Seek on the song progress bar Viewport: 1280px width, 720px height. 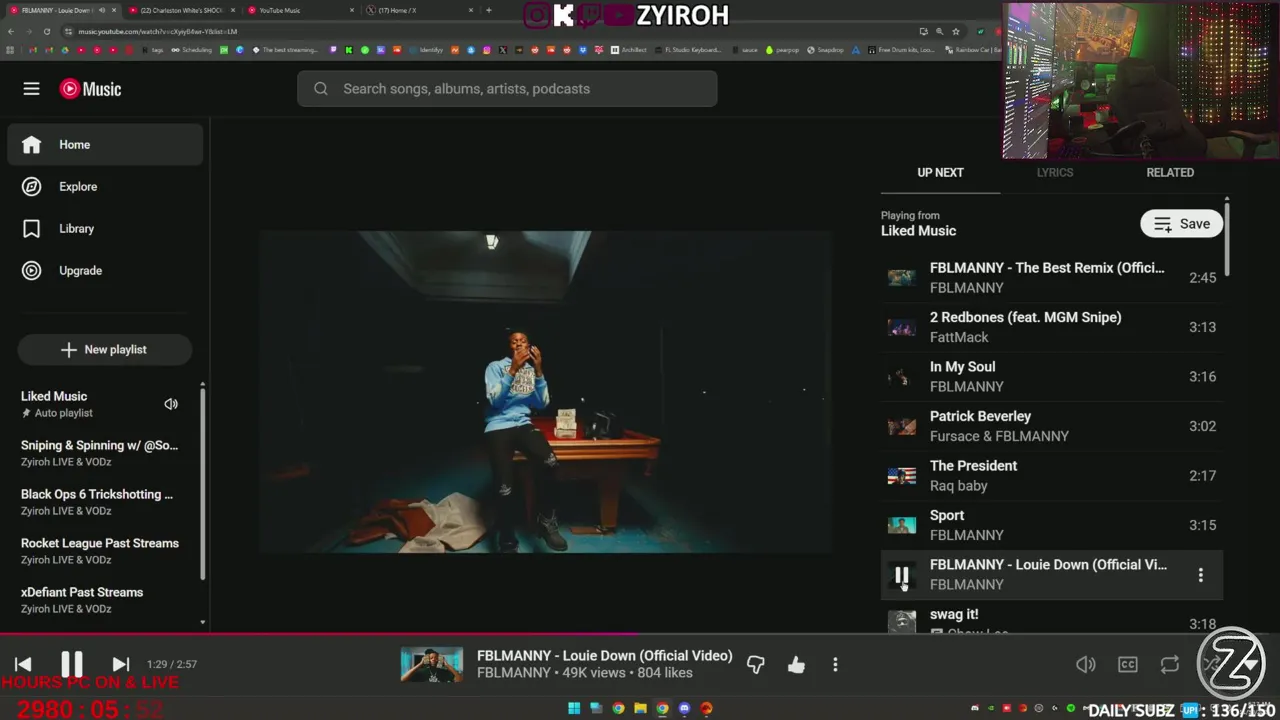pos(640,633)
